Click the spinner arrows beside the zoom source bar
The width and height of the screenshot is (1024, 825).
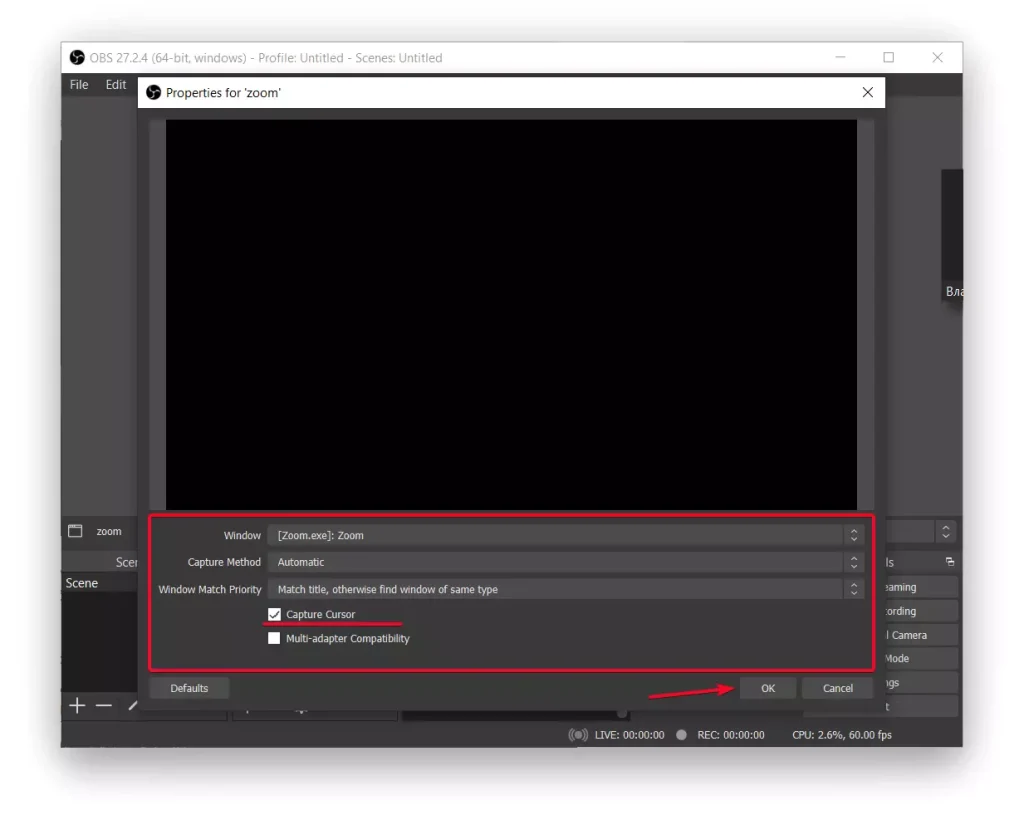(946, 532)
